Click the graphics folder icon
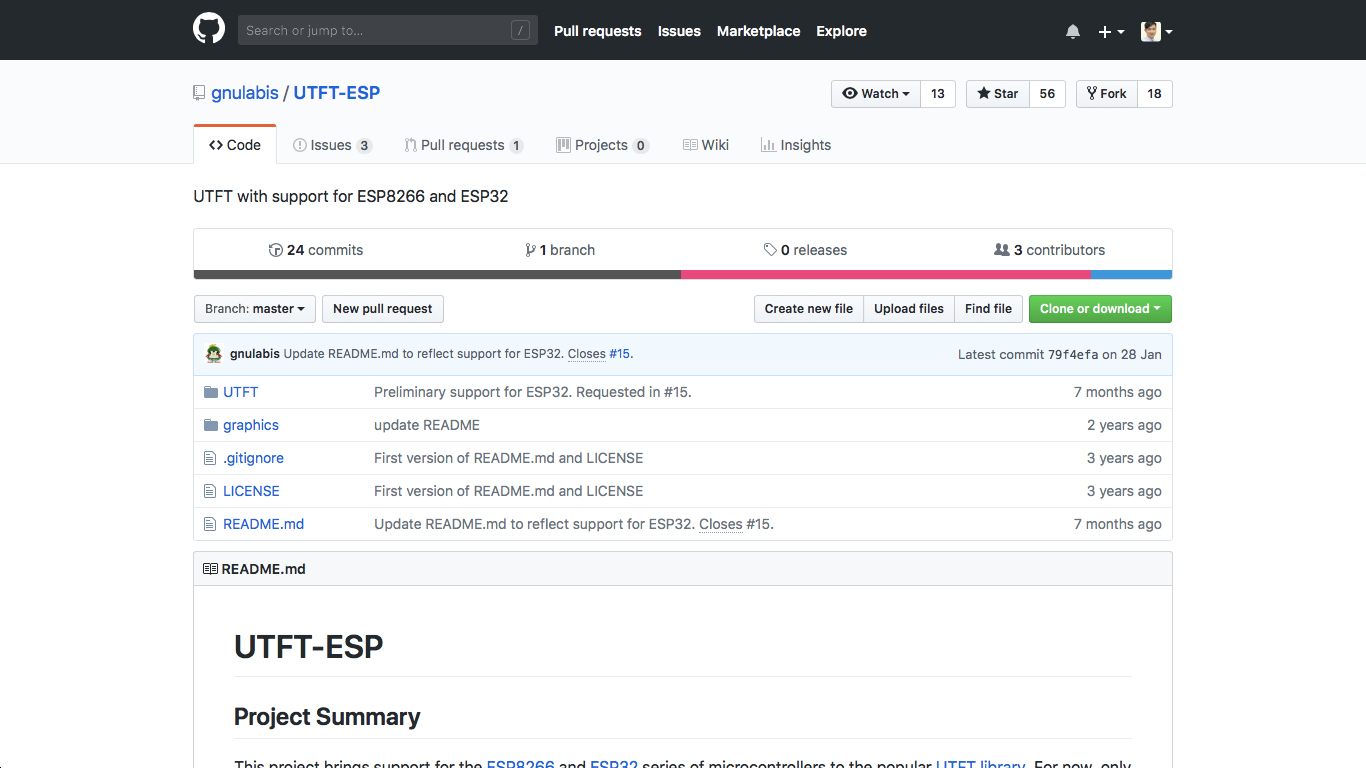 [210, 425]
